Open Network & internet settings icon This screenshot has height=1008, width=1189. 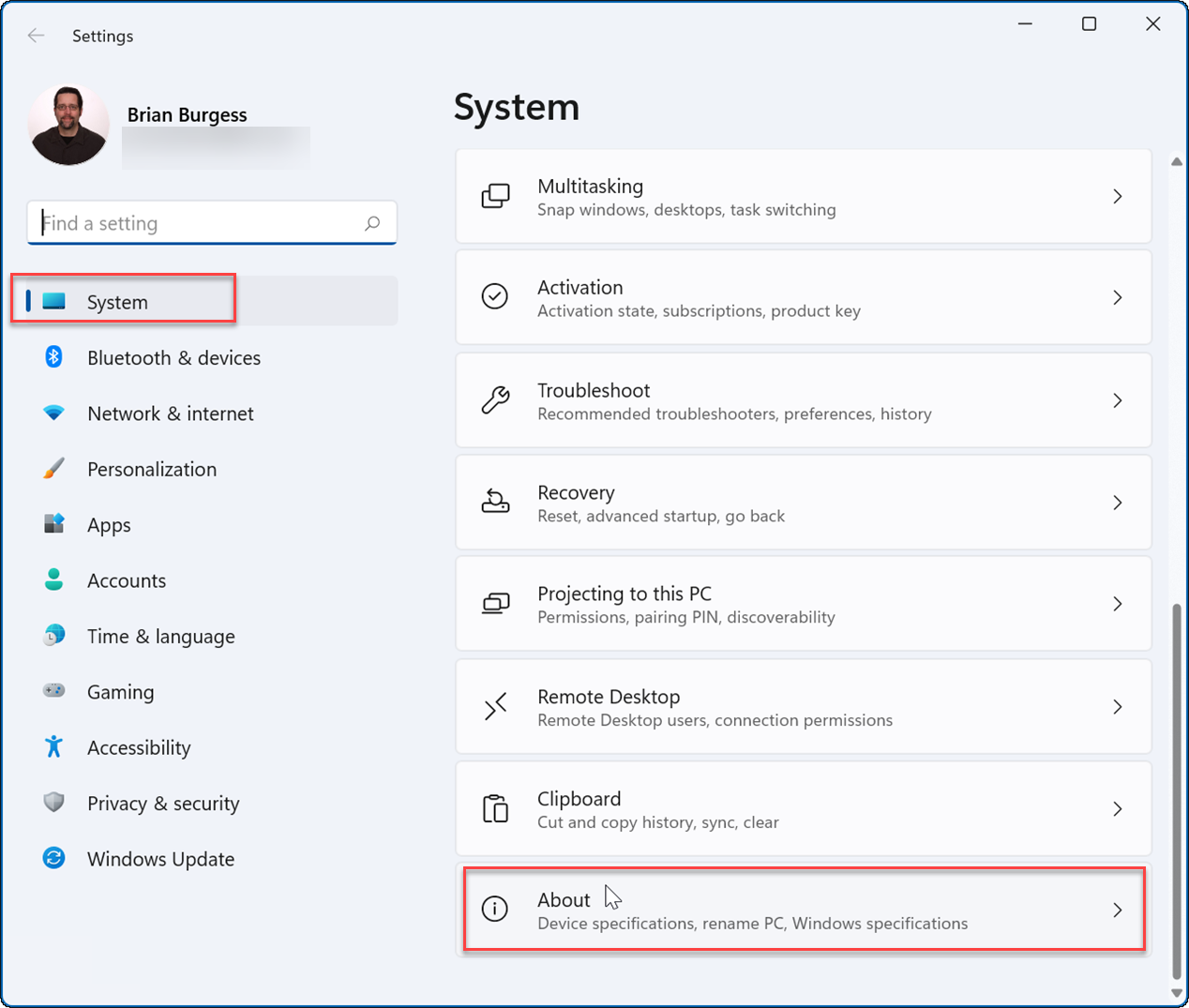54,413
